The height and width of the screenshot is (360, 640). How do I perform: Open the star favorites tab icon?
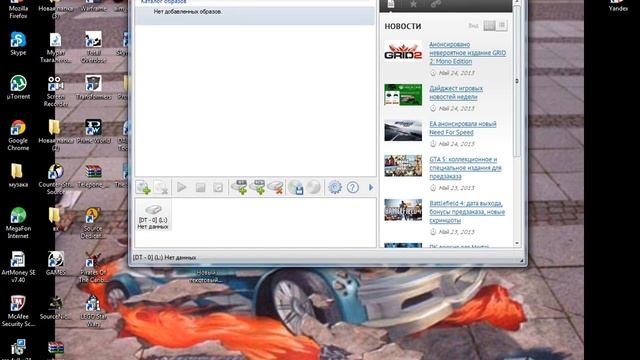(x=413, y=4)
